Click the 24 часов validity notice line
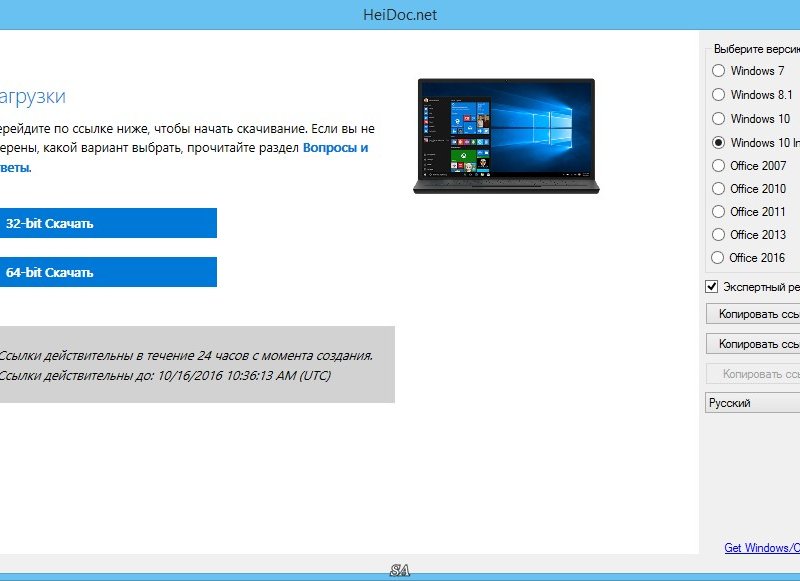The width and height of the screenshot is (800, 581). (x=186, y=356)
